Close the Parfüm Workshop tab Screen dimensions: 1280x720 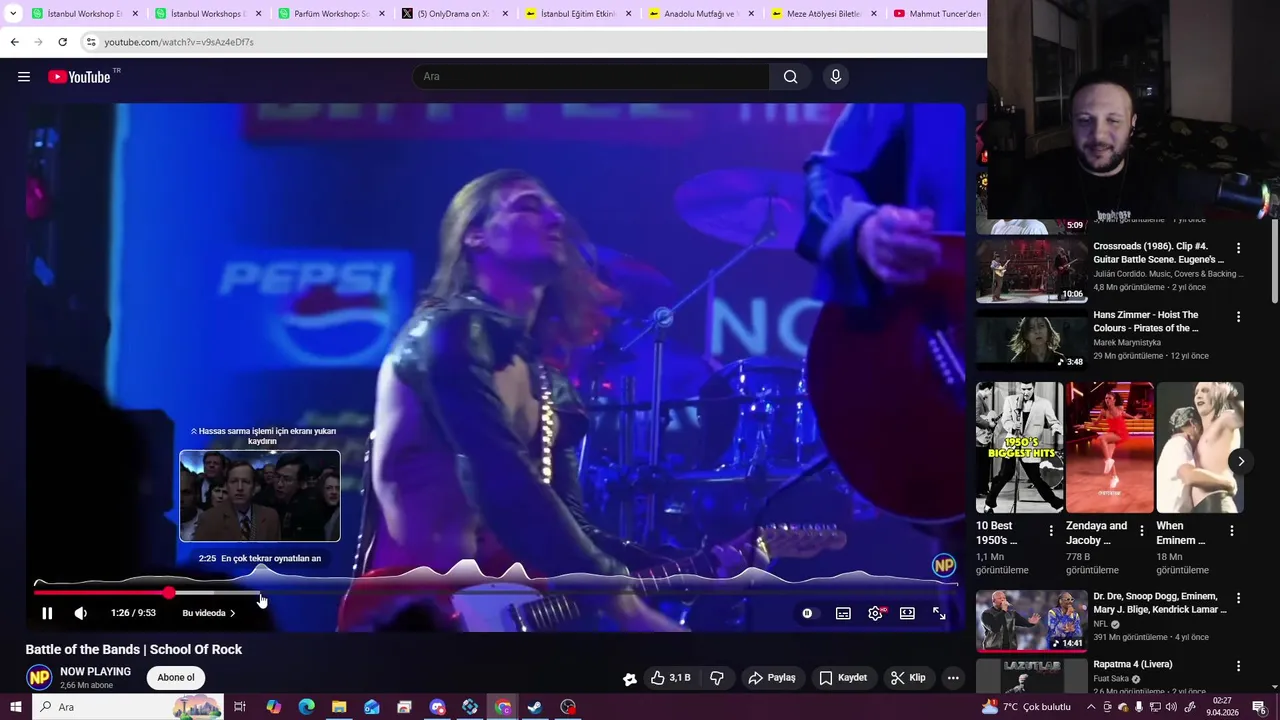point(382,14)
